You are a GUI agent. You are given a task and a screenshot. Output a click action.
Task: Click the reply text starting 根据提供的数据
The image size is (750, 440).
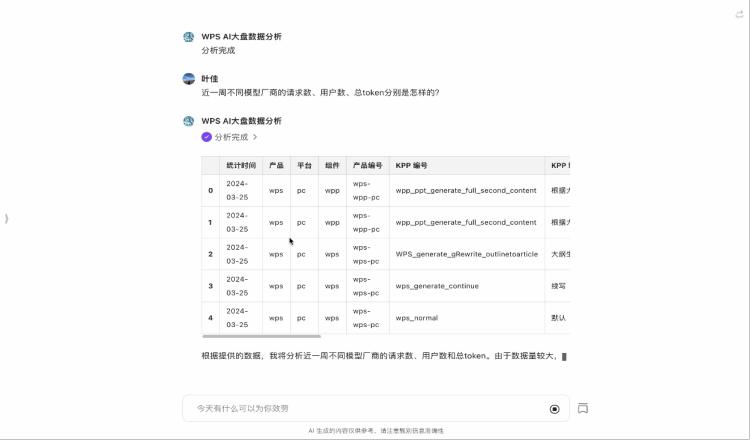point(381,356)
